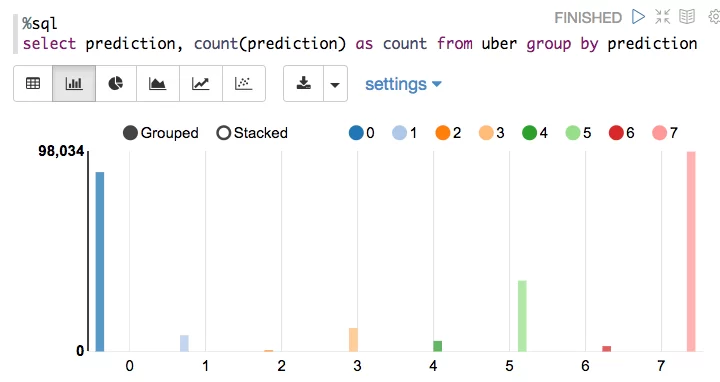Expand the chart settings

pyautogui.click(x=403, y=84)
